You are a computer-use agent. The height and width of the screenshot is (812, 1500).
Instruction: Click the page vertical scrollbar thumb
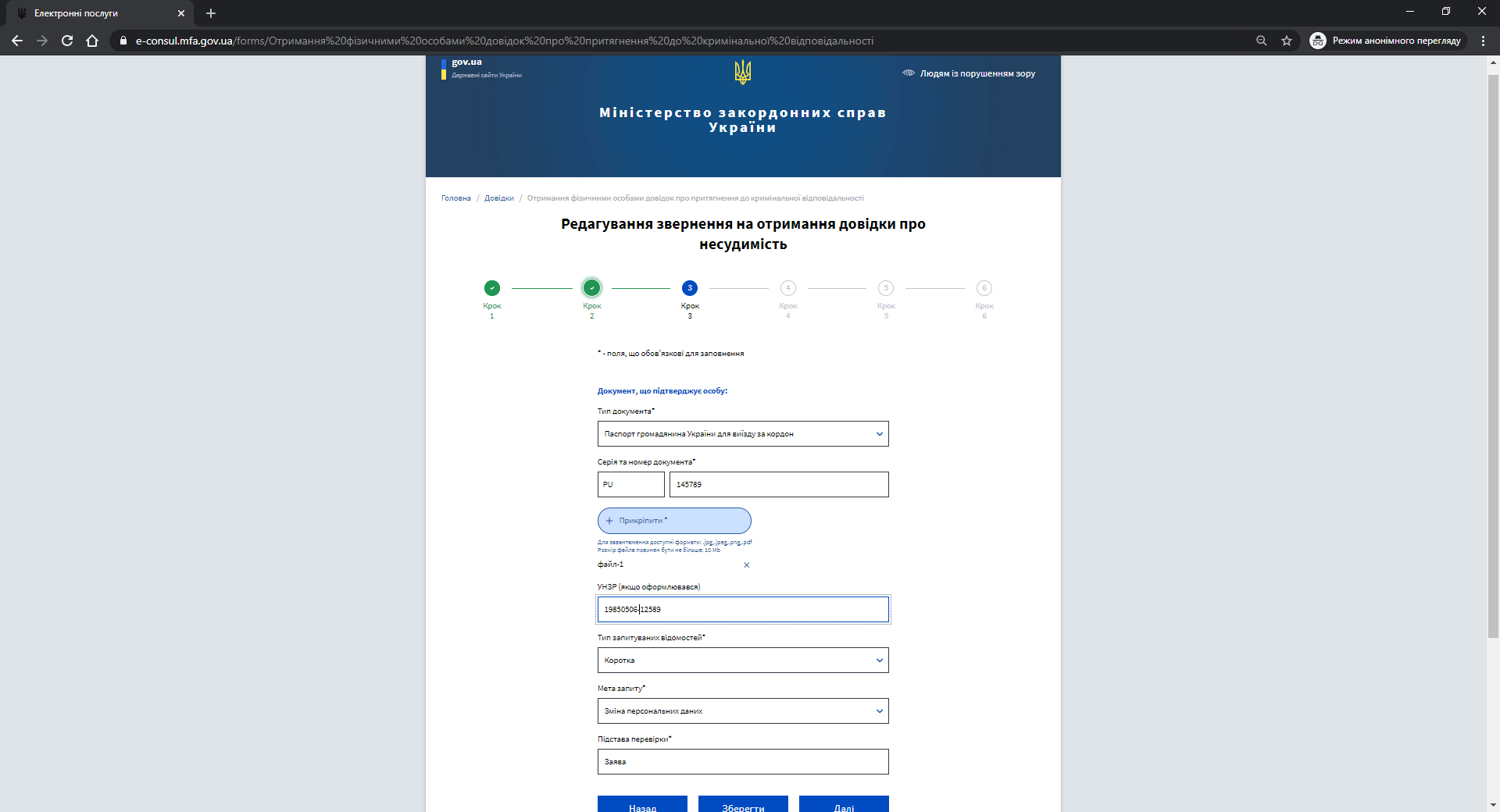click(x=1493, y=356)
